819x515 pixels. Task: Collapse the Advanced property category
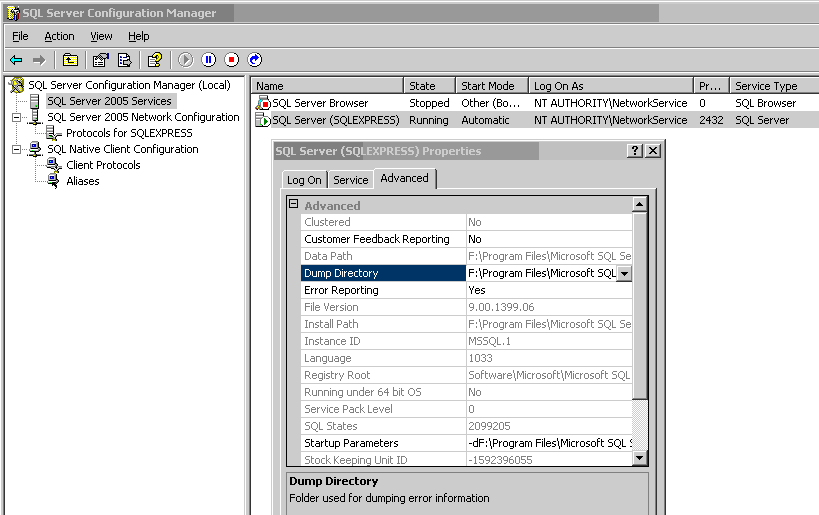pos(294,204)
